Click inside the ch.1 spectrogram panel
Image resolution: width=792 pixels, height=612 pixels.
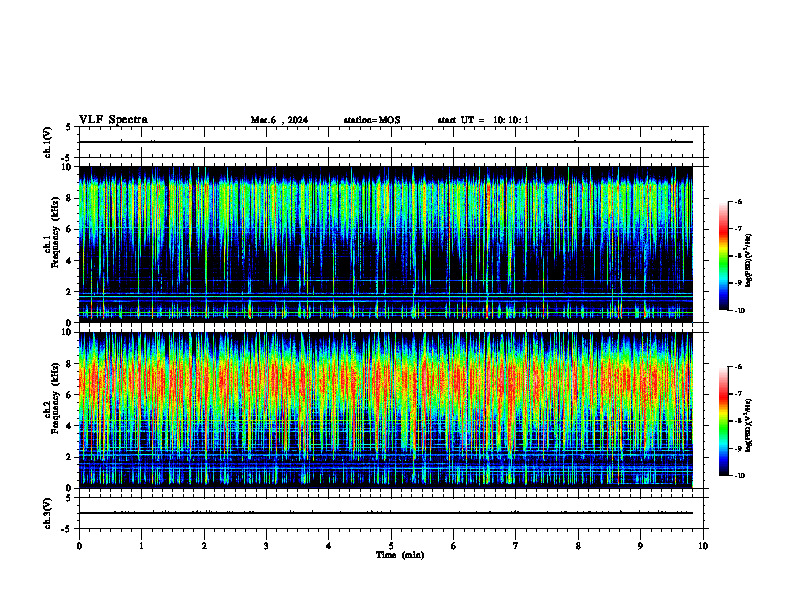385,244
